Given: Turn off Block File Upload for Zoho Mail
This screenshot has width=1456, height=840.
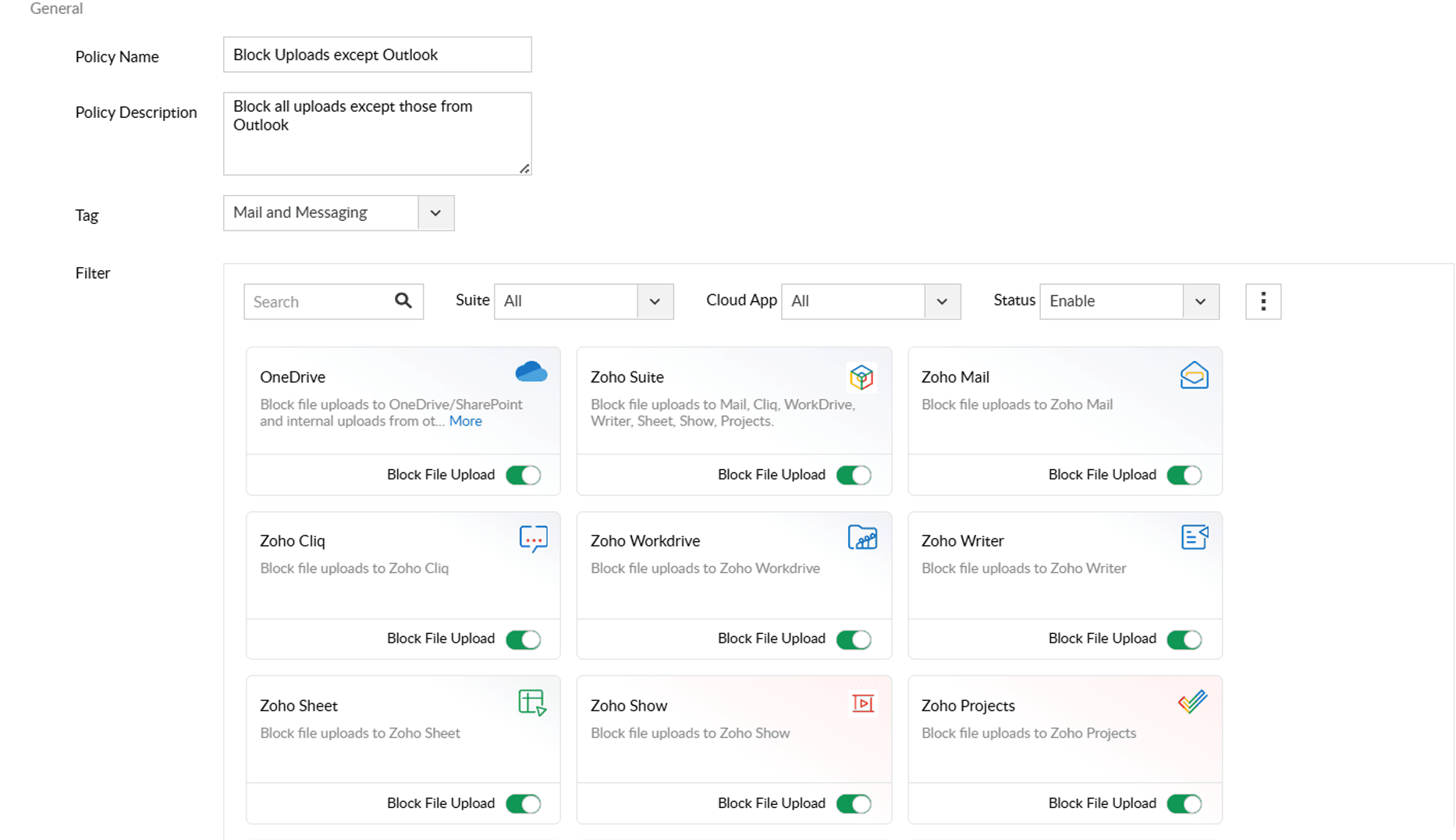Looking at the screenshot, I should pos(1184,475).
